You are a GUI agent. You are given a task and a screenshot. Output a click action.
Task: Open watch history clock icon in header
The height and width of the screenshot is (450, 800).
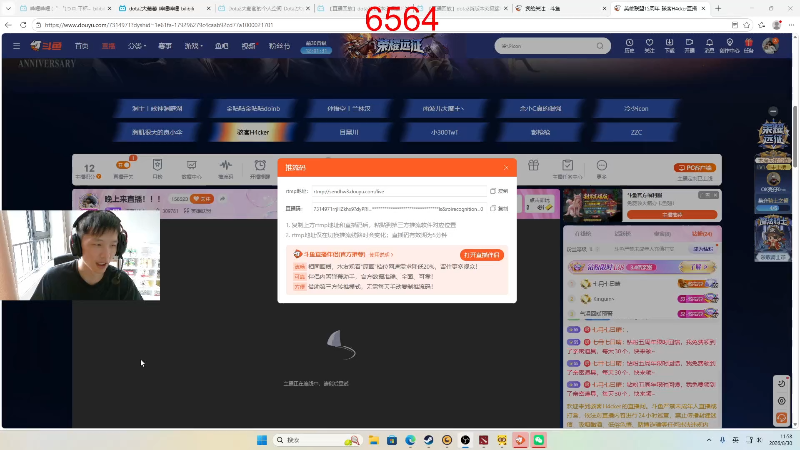coord(629,45)
